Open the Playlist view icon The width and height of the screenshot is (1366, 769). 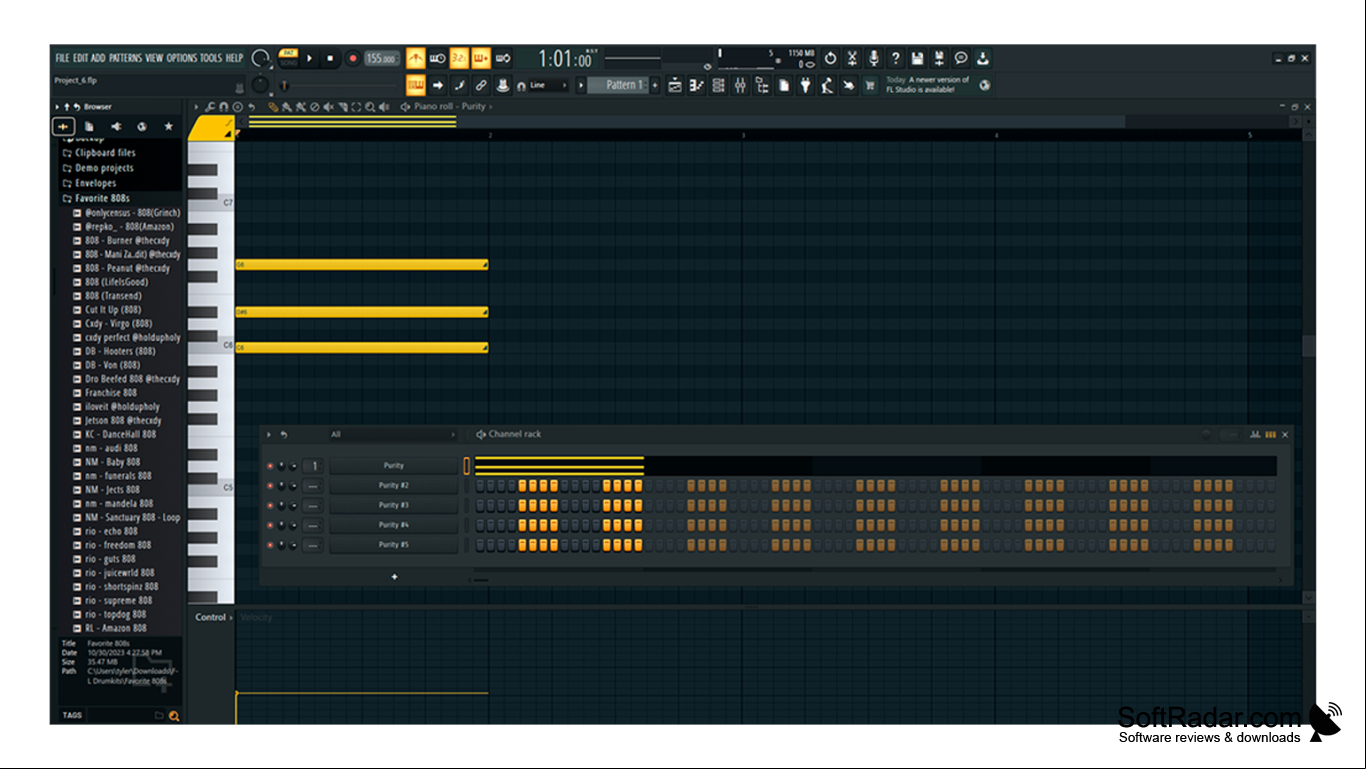pyautogui.click(x=675, y=86)
